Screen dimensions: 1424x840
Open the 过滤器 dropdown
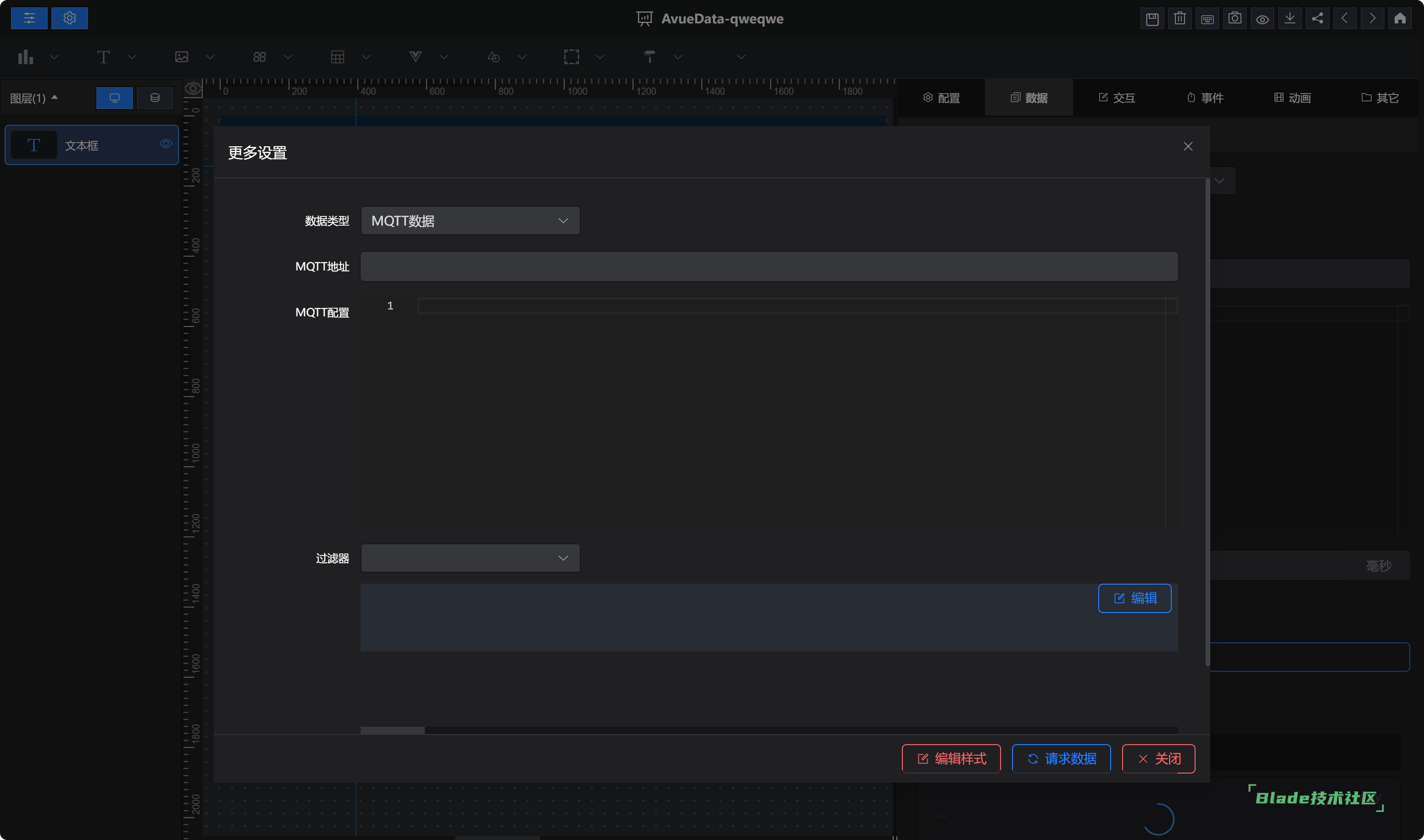(470, 558)
